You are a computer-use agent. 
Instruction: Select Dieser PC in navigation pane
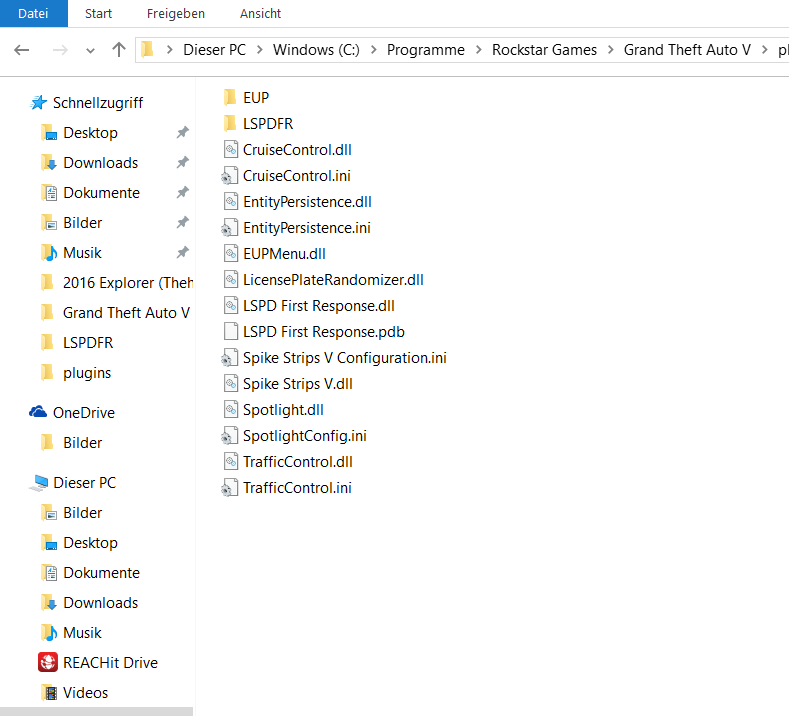(85, 483)
